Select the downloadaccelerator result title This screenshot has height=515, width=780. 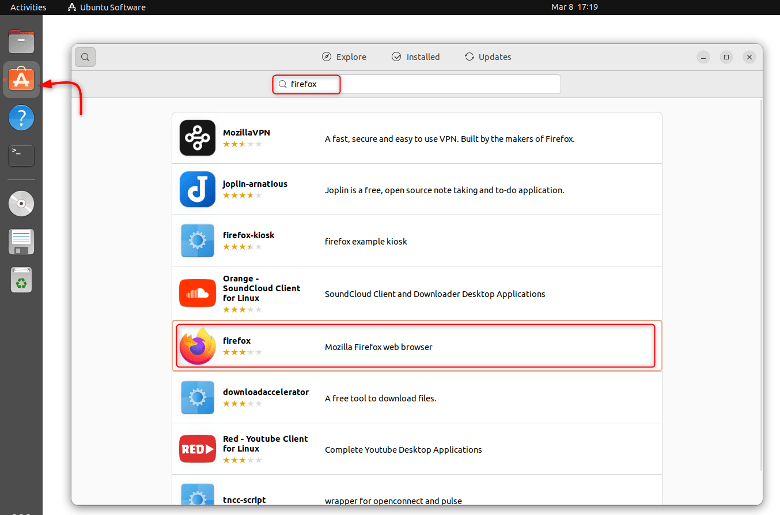coord(266,392)
